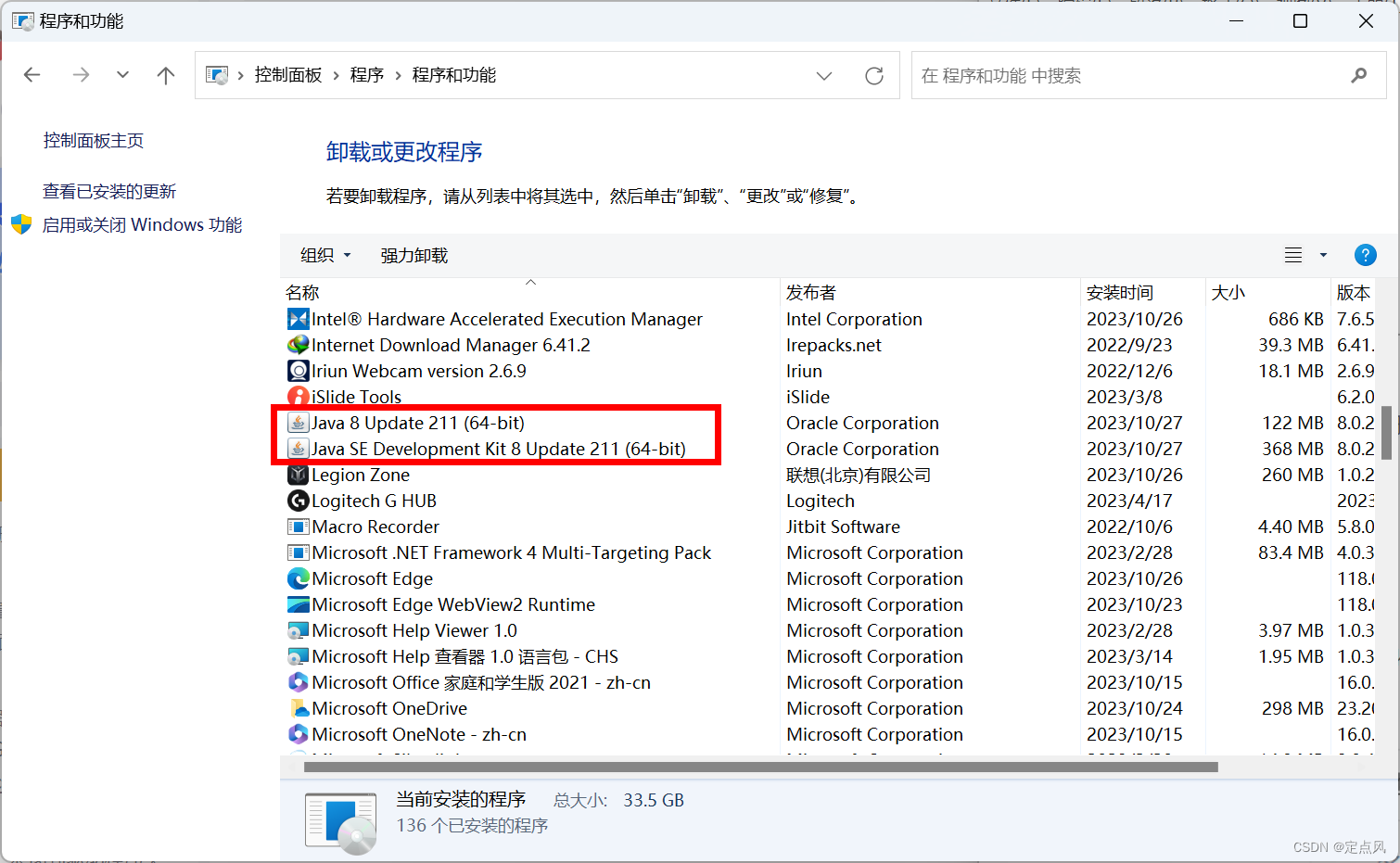Open 控制面板主页 link
Viewport: 1400px width, 863px height.
[94, 141]
